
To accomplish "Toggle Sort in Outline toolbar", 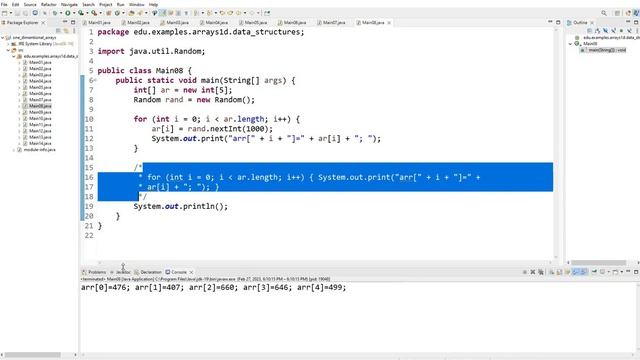I will tap(598, 31).
